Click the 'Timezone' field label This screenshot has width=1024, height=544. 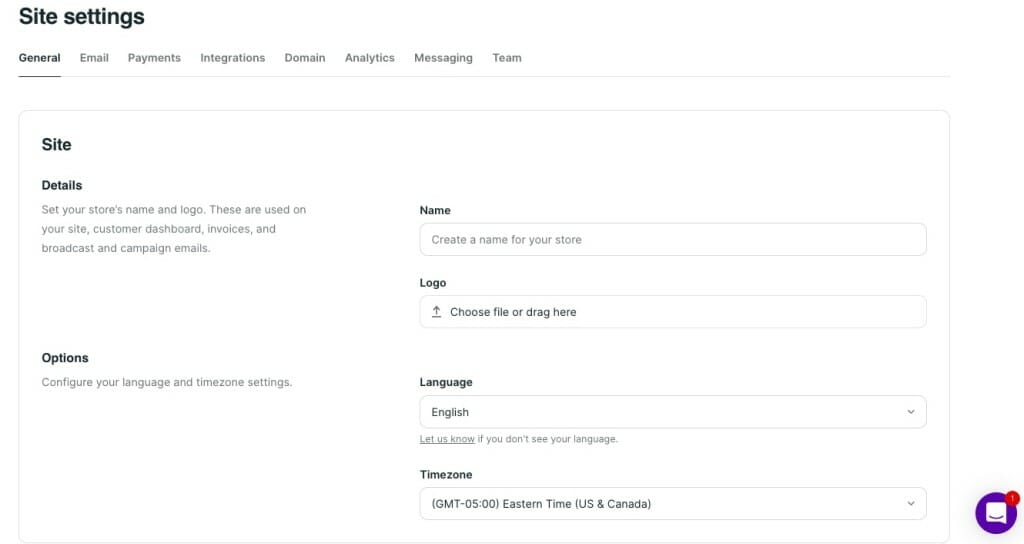coord(445,475)
